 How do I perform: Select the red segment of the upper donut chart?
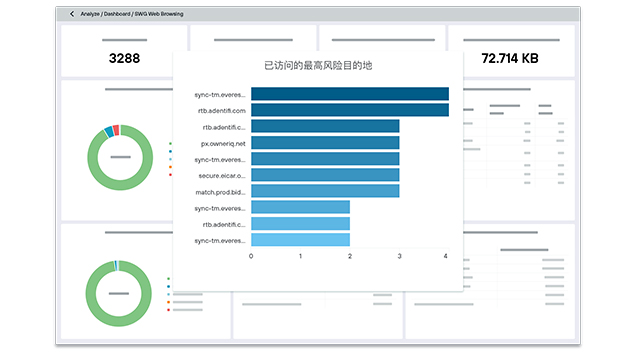[116, 130]
